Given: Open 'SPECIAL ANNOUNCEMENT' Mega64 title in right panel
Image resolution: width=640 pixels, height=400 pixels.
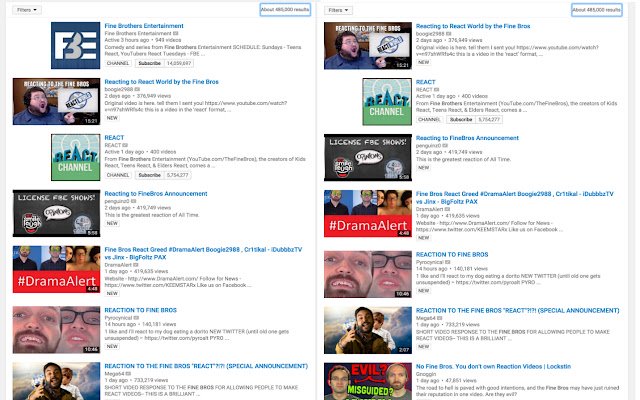Looking at the screenshot, I should 518,311.
